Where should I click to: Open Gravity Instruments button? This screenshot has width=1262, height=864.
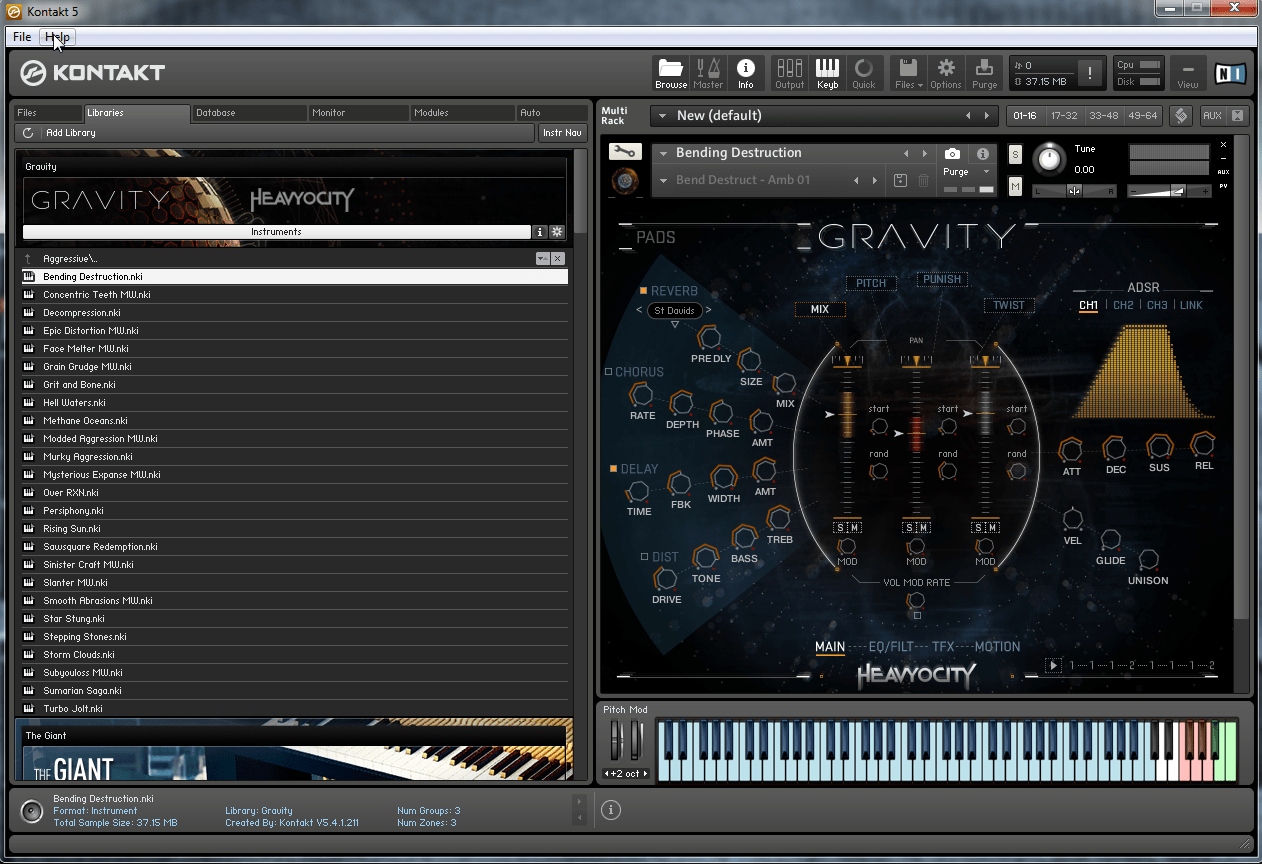[276, 232]
